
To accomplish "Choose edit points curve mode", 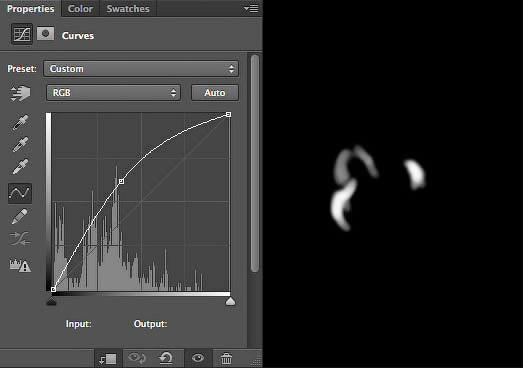I will [20, 193].
